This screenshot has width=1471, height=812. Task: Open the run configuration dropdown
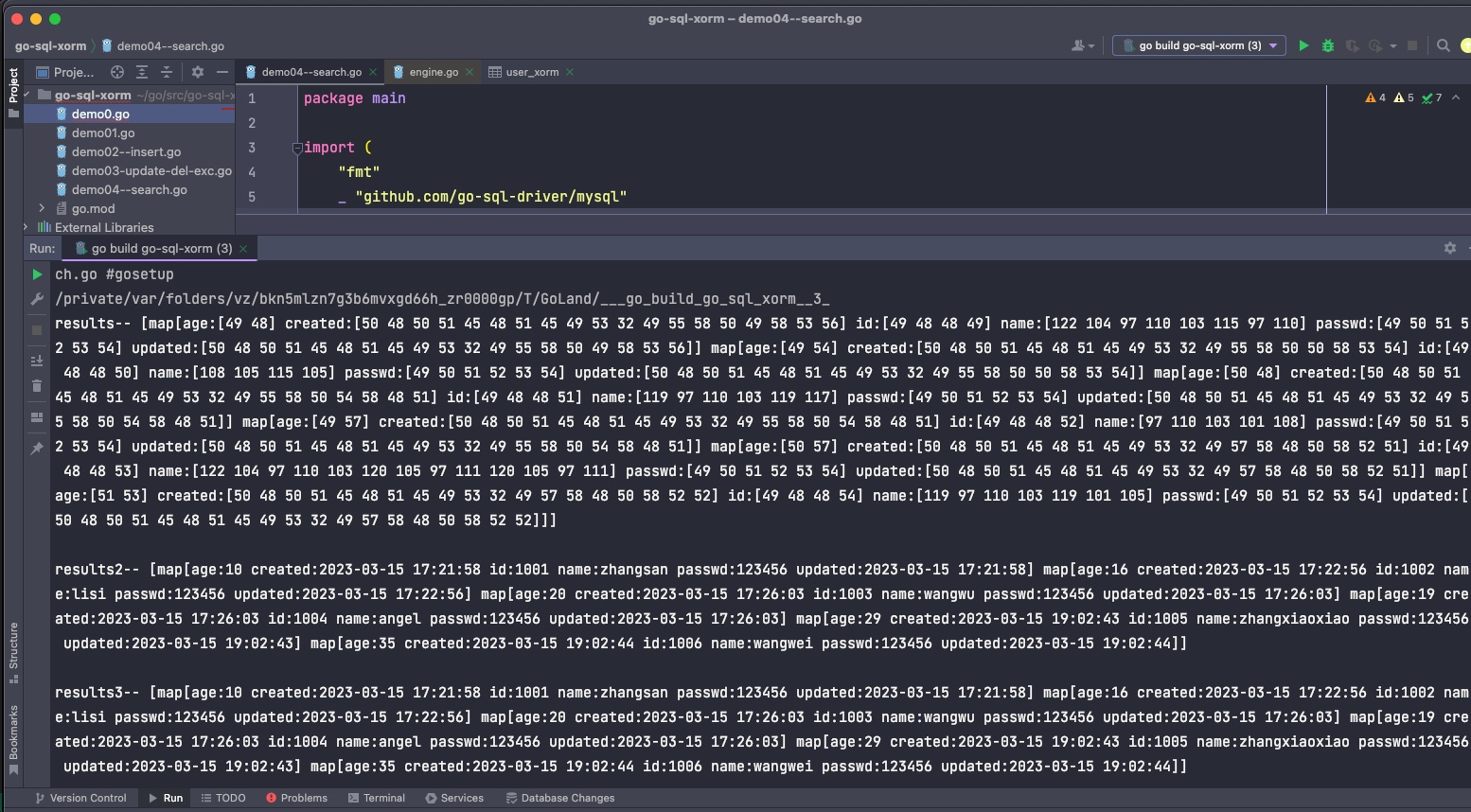(x=1199, y=45)
